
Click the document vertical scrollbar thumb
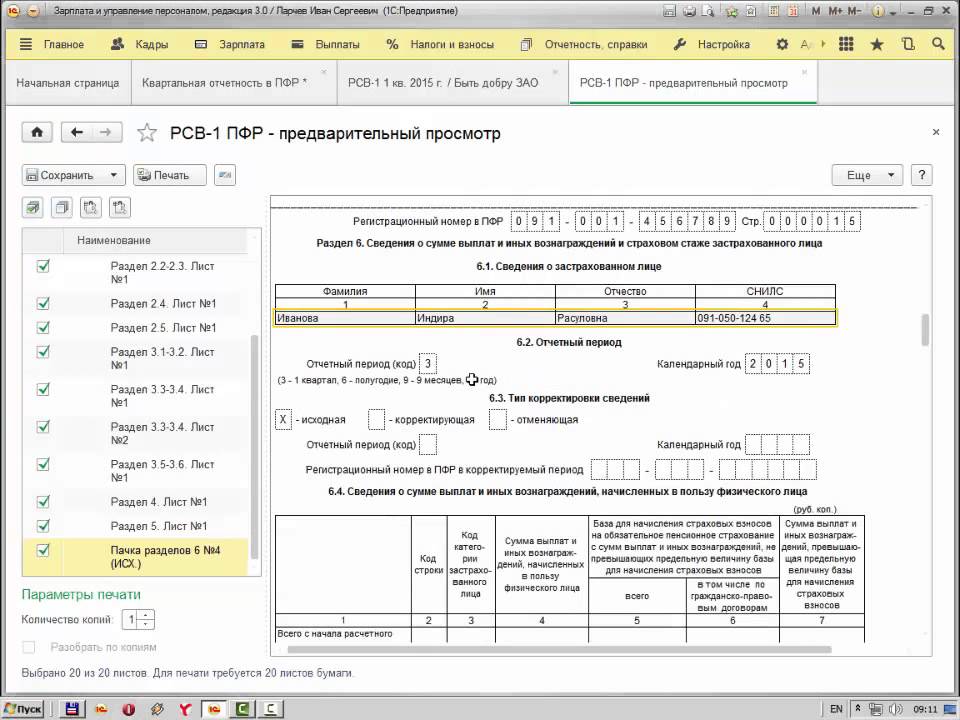coord(924,330)
